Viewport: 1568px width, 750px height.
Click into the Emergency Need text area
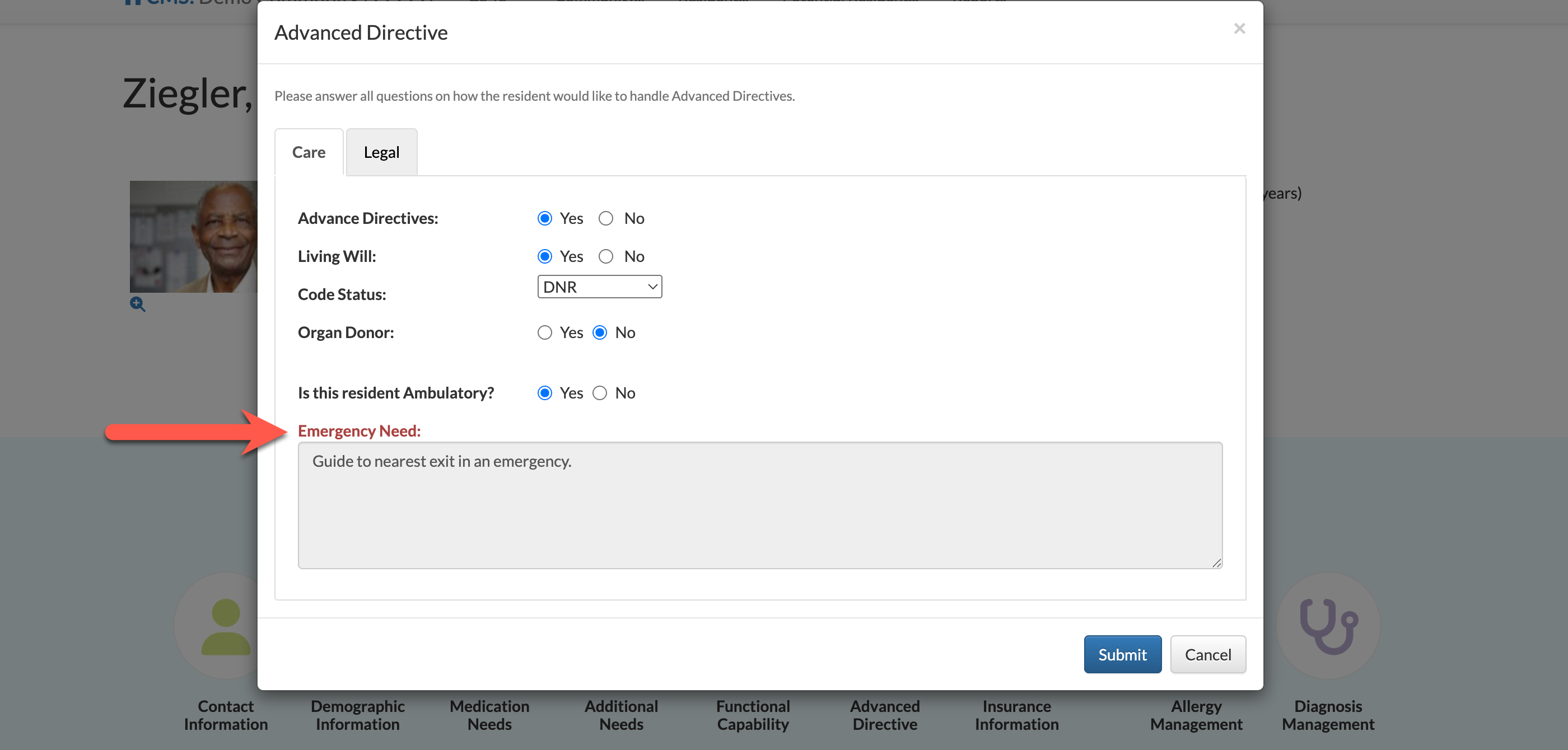point(760,505)
